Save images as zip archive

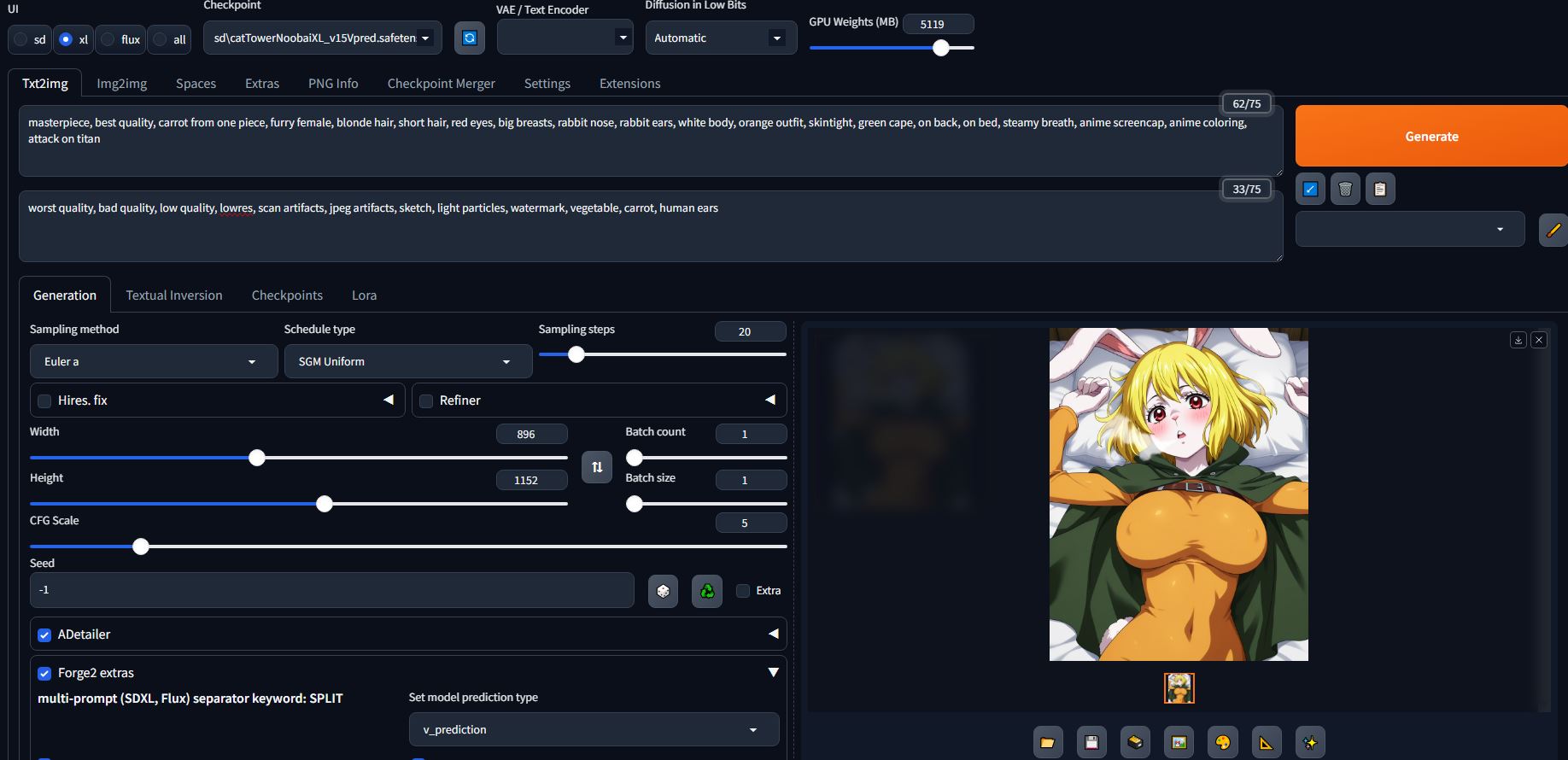pyautogui.click(x=1135, y=742)
